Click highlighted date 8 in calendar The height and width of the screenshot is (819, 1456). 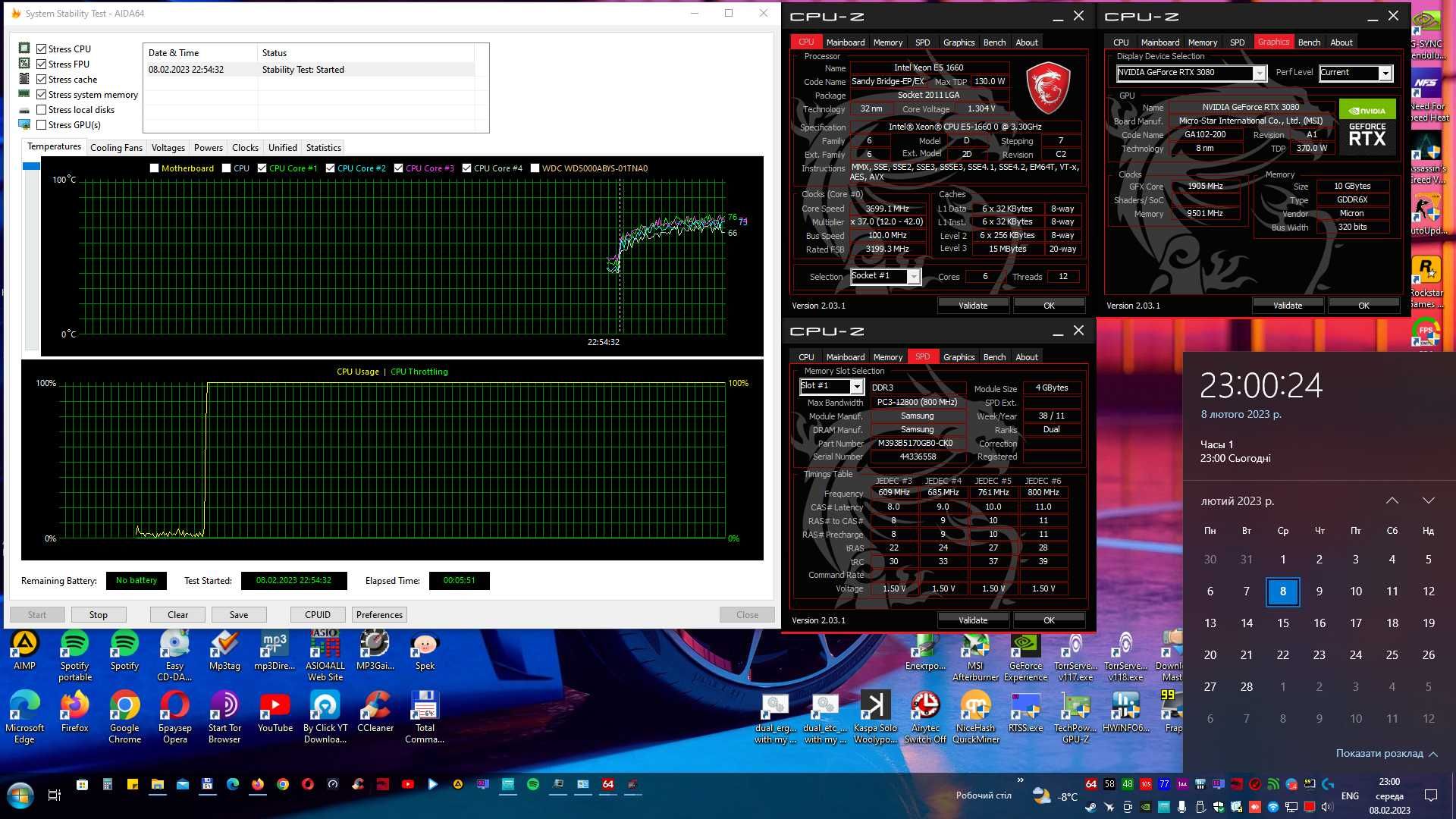(x=1283, y=591)
